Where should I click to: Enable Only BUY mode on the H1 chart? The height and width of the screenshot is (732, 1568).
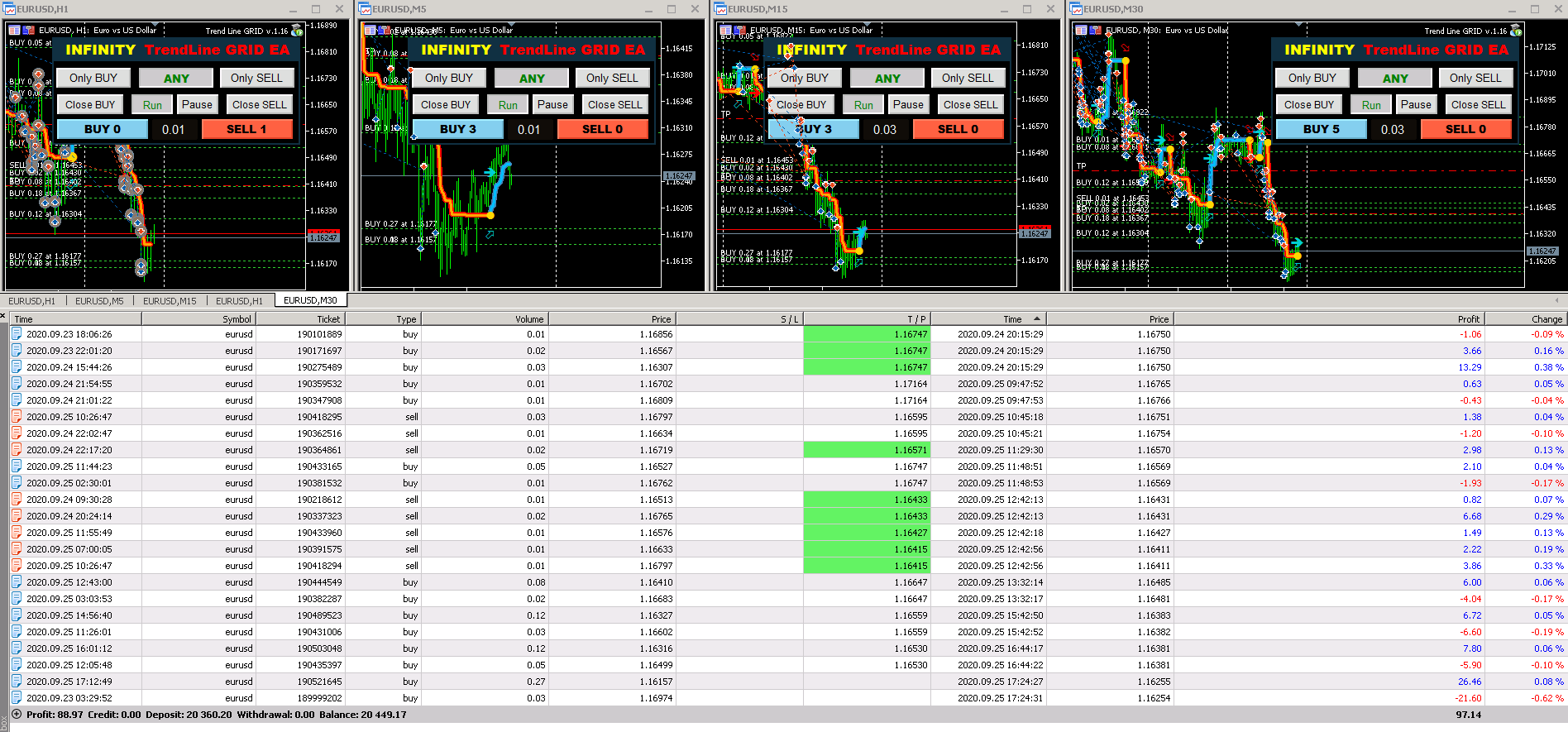click(93, 78)
